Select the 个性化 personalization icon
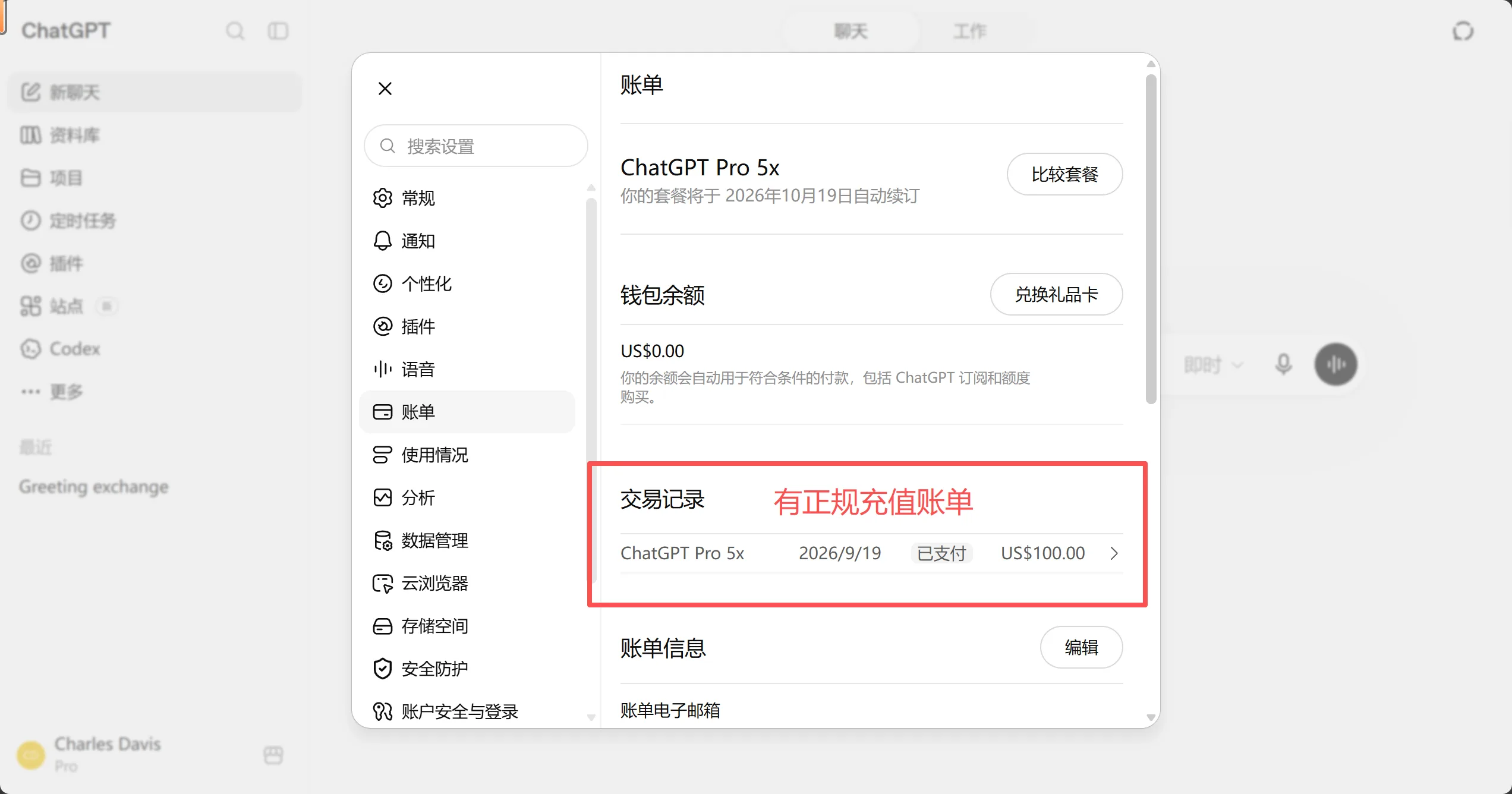 click(383, 283)
